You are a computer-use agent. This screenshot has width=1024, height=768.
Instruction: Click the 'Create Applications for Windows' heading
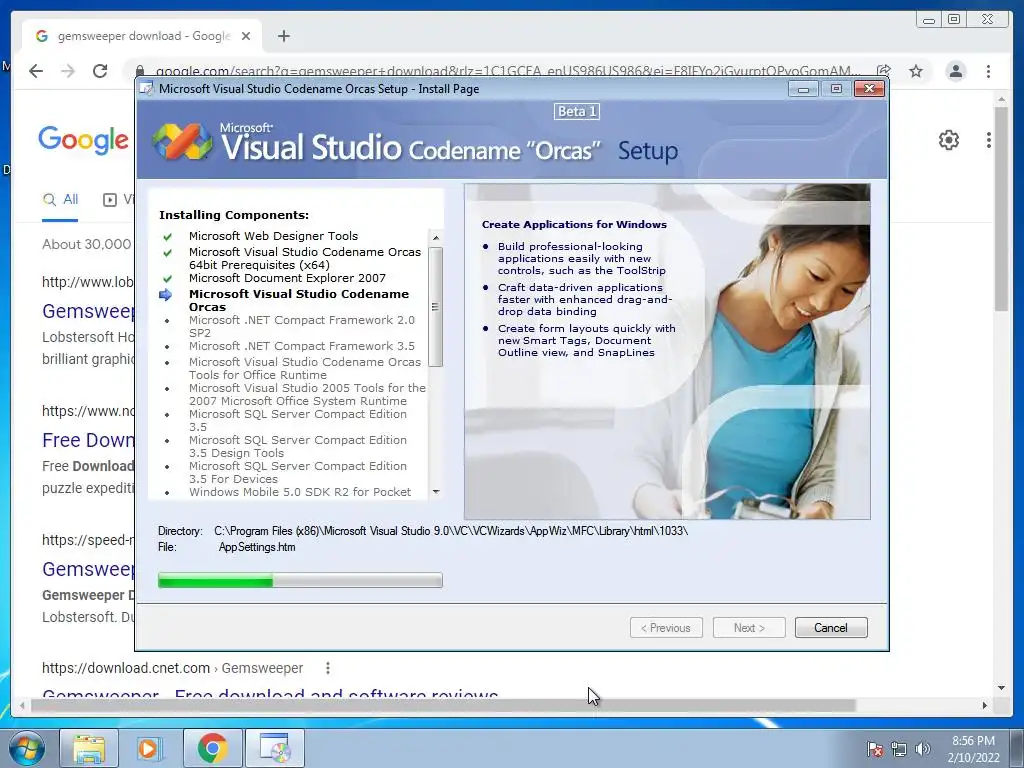574,224
